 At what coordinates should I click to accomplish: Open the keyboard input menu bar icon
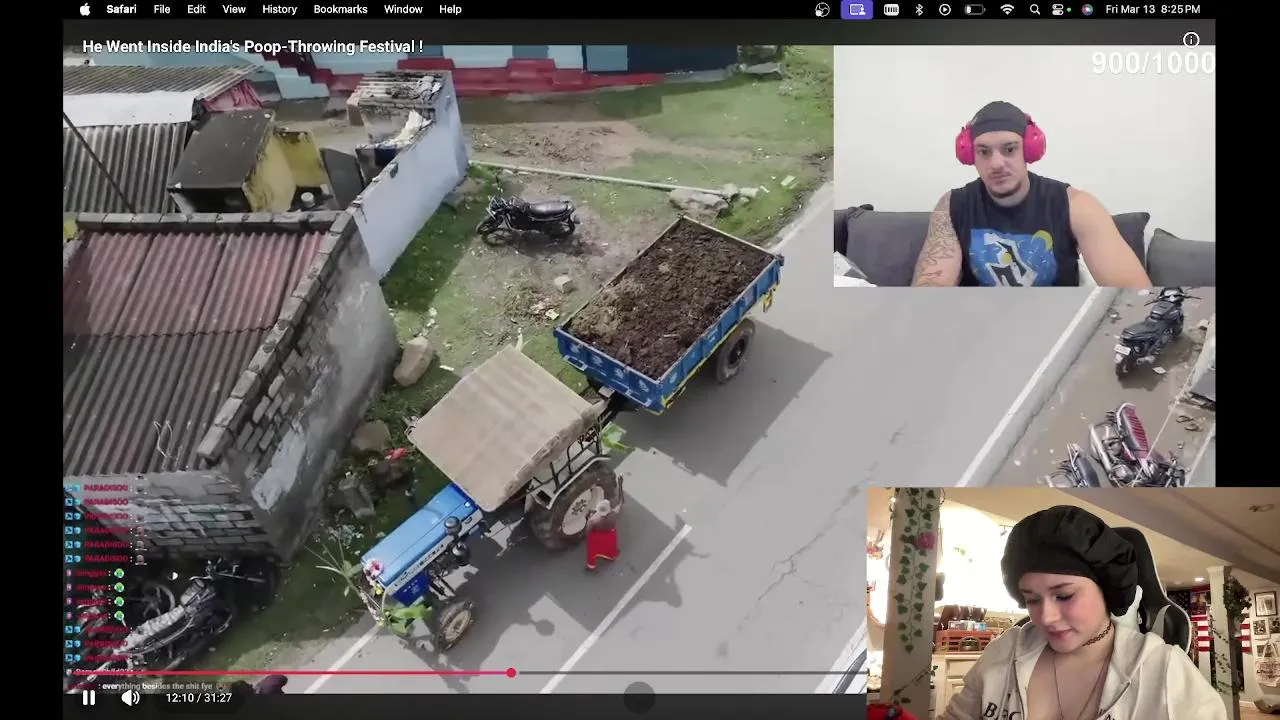(891, 9)
